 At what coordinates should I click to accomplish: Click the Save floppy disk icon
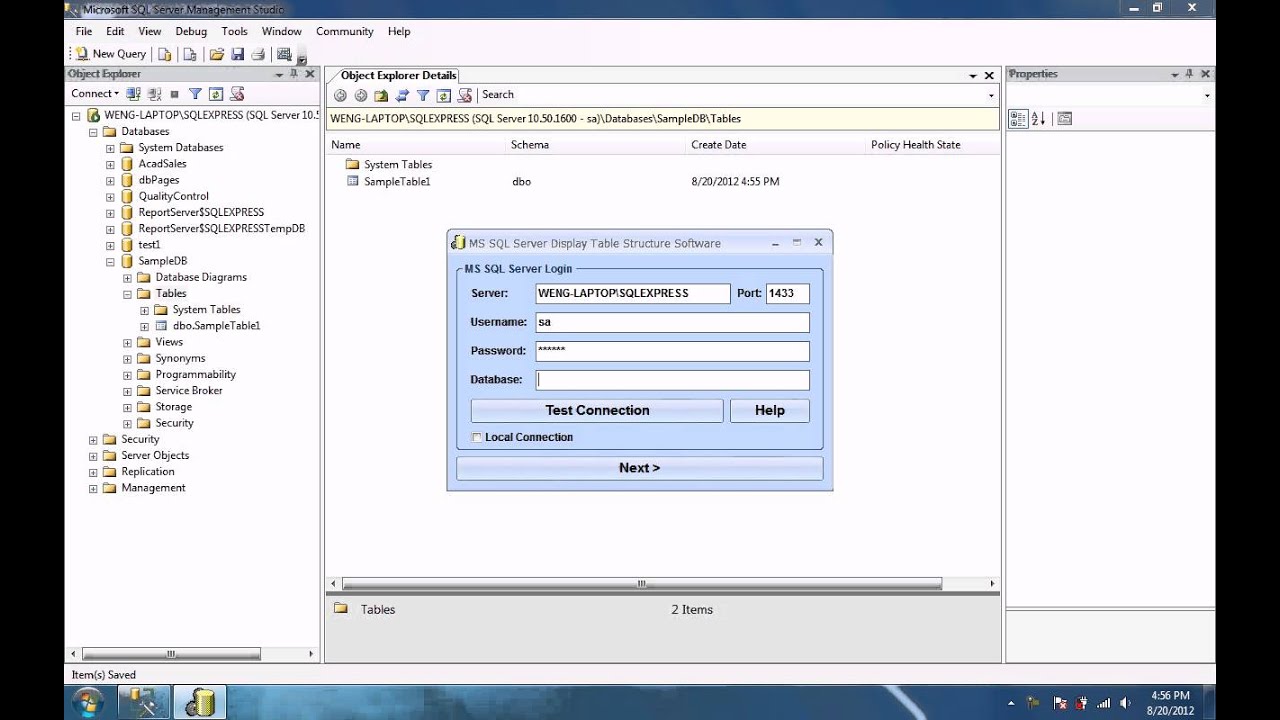238,54
